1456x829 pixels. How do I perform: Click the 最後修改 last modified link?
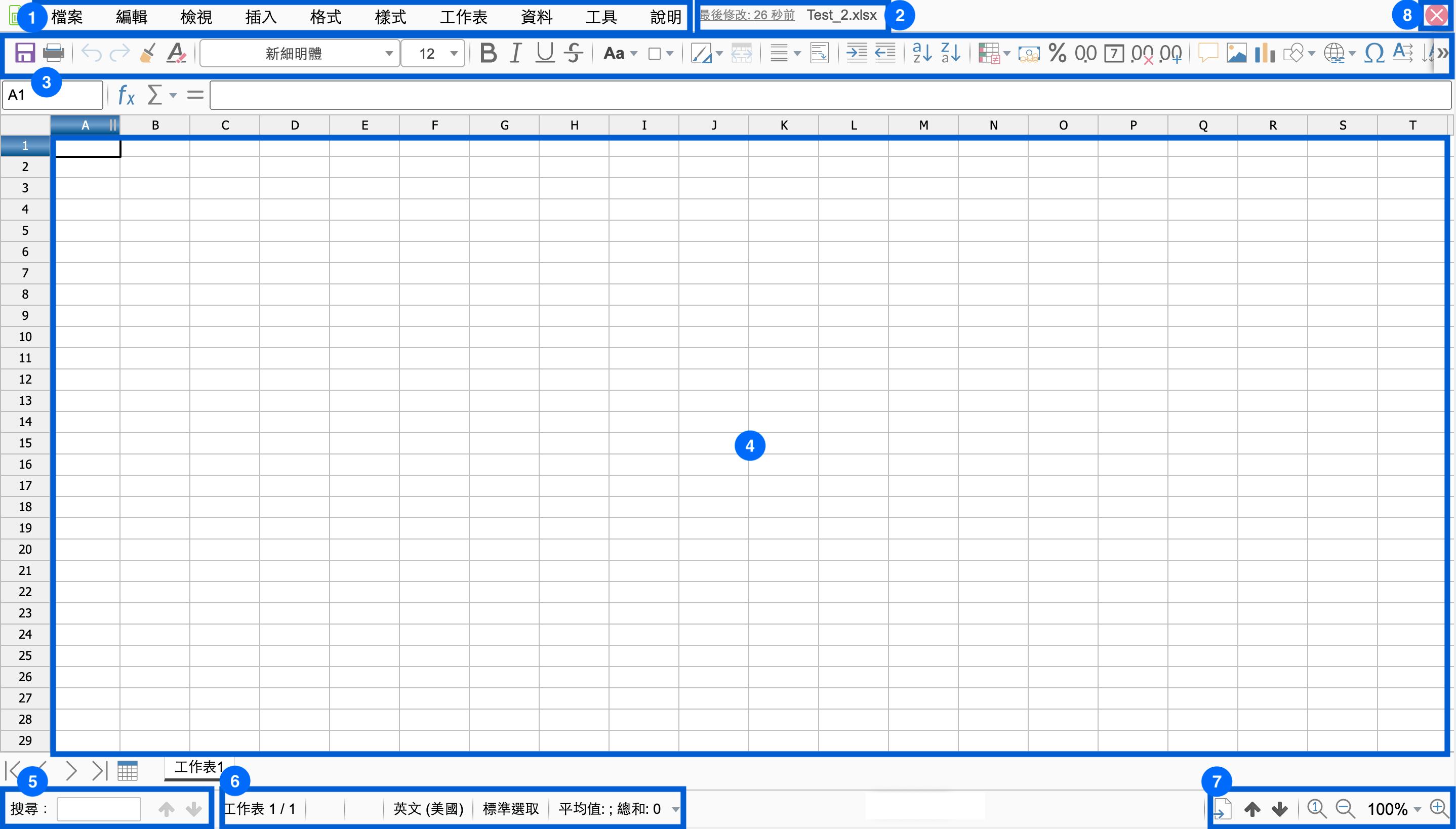tap(747, 15)
